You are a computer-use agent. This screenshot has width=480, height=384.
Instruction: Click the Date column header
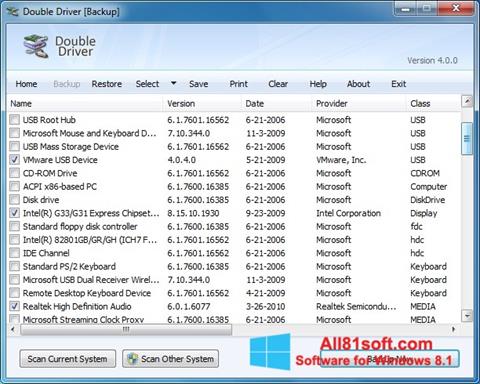click(276, 104)
